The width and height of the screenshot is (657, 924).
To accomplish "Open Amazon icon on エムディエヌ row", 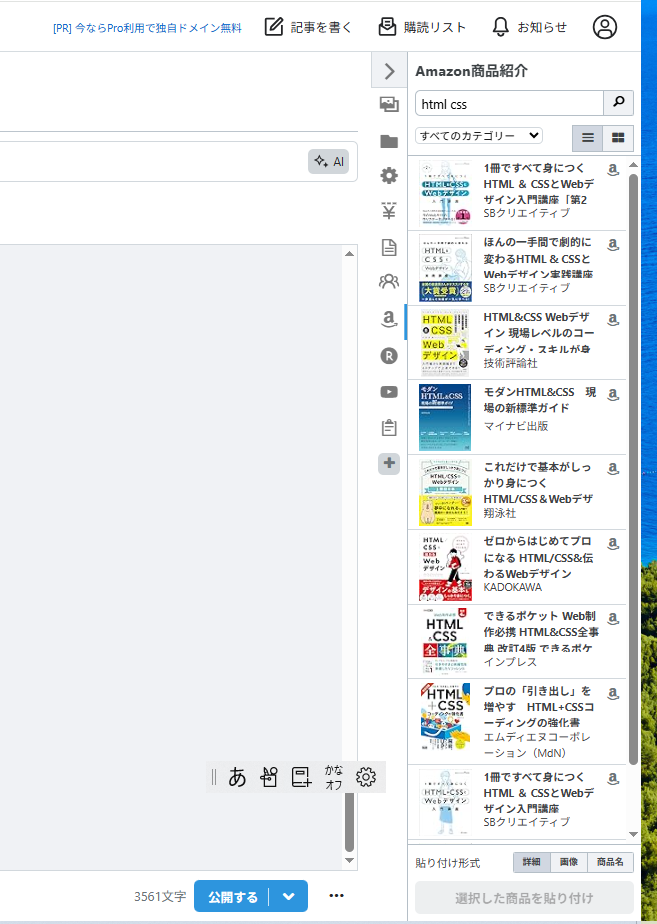I will click(613, 693).
